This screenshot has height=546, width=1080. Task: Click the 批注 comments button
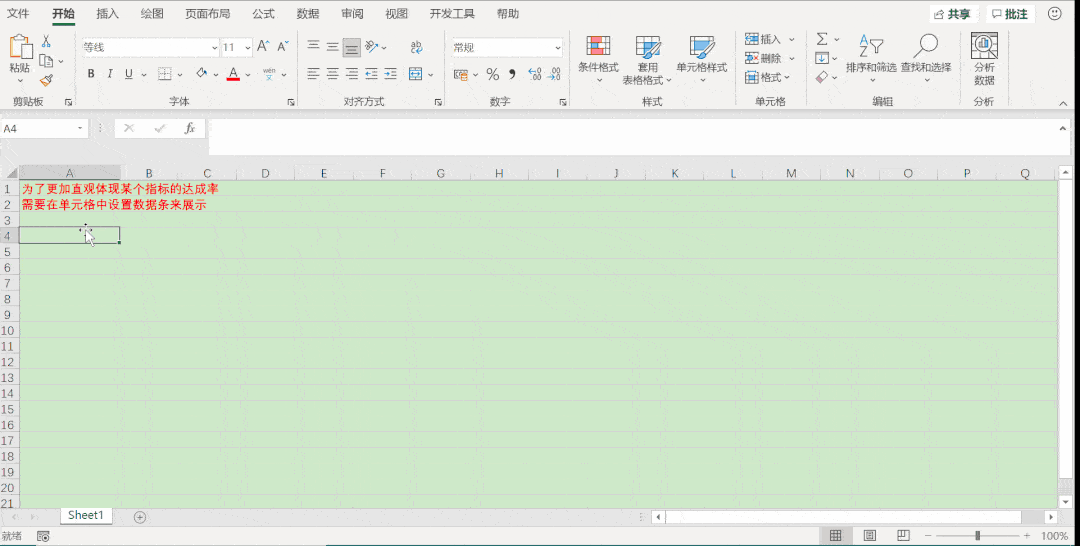click(x=1010, y=14)
